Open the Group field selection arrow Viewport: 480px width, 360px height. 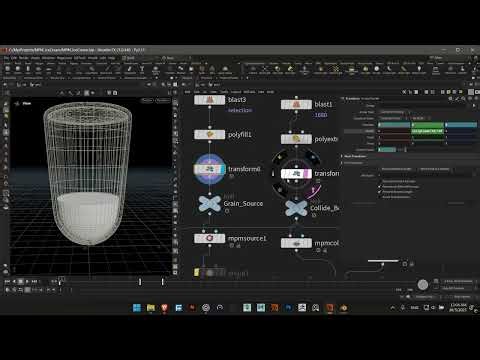click(474, 106)
